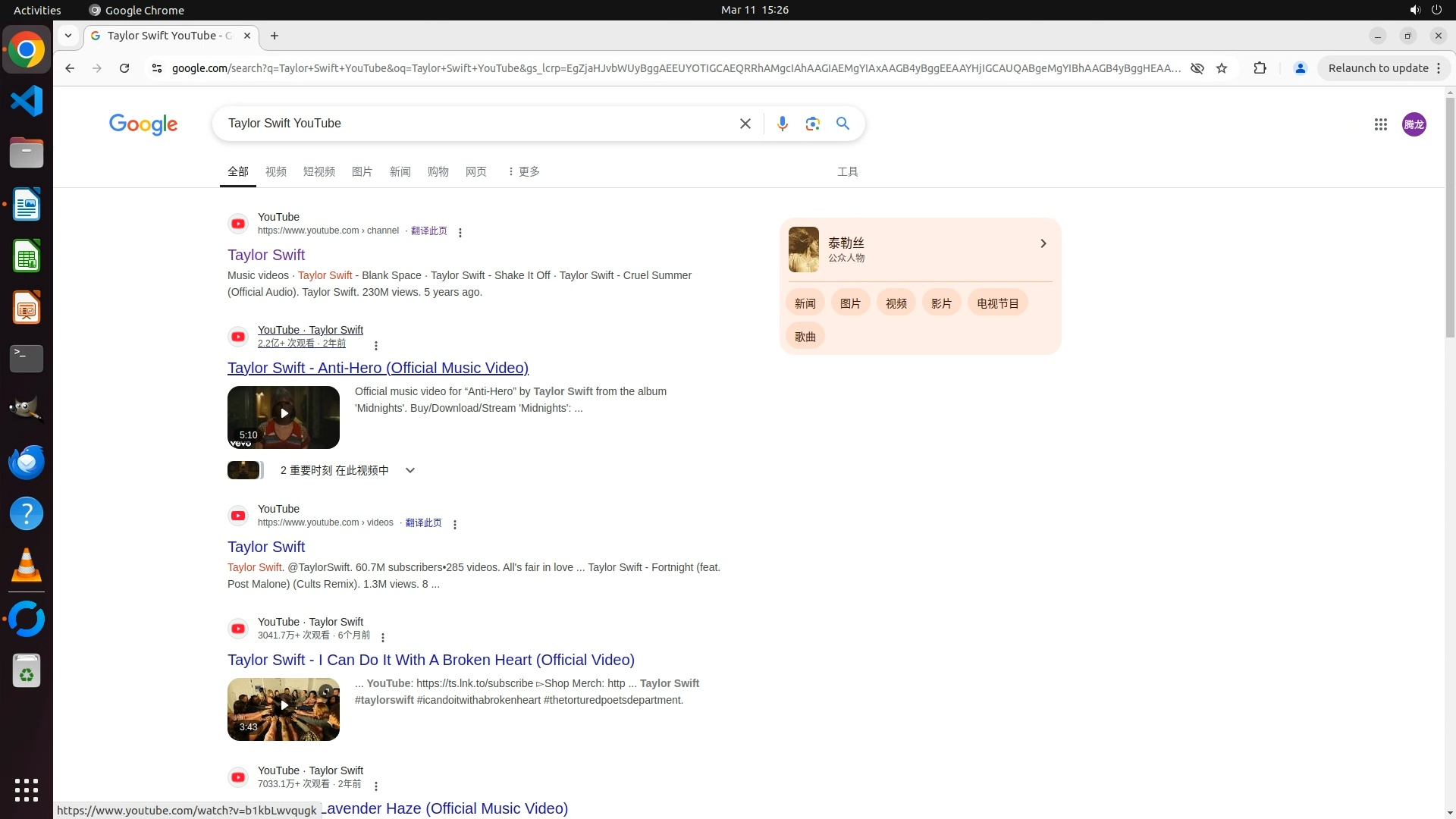Reload the current page
This screenshot has width=1456, height=819.
click(x=124, y=68)
